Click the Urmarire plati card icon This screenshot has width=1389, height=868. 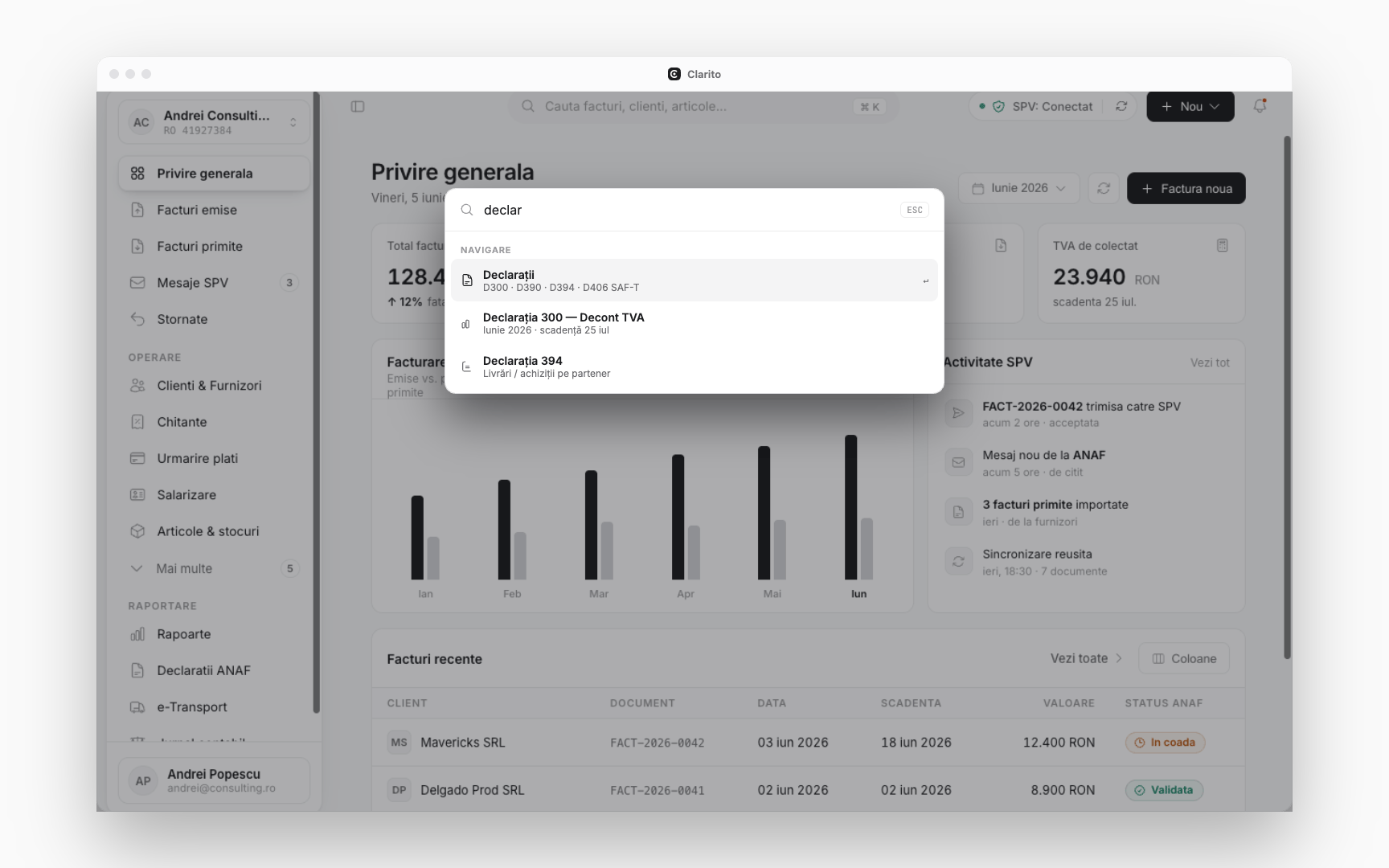point(137,458)
